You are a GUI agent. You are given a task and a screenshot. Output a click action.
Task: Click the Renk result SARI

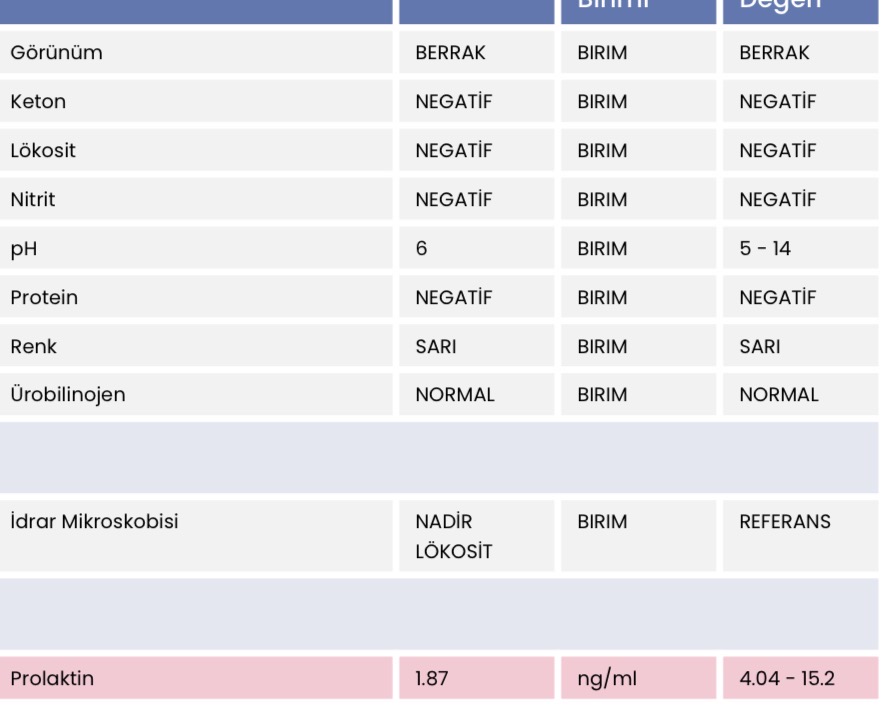click(x=436, y=346)
